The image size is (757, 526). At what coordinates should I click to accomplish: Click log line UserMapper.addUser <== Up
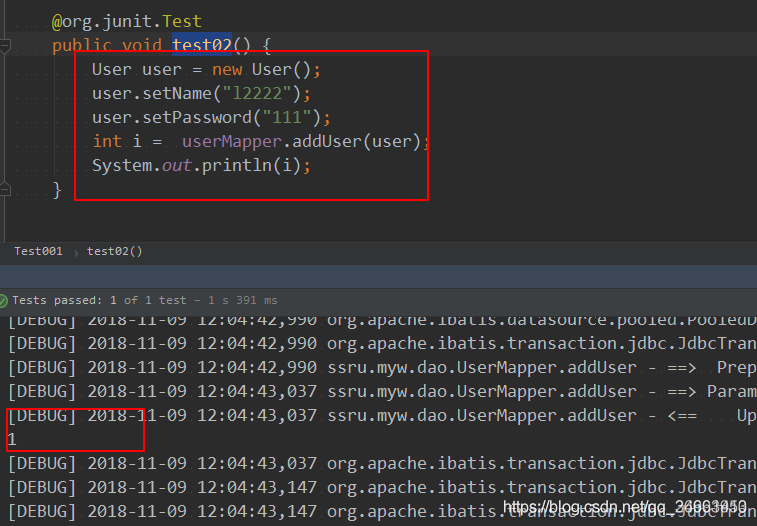[382, 415]
